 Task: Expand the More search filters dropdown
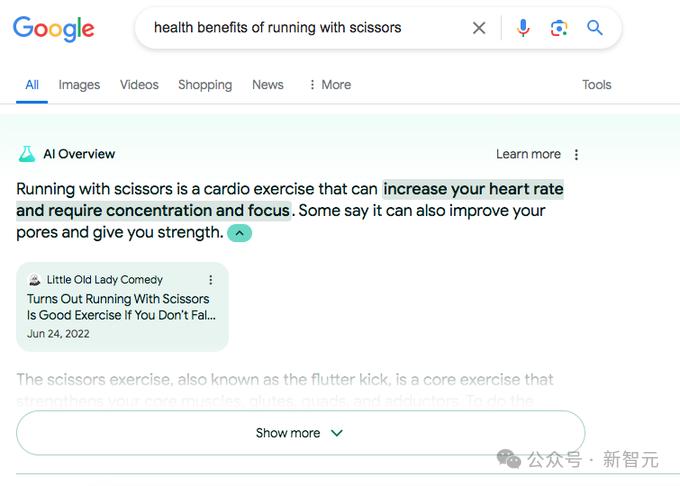pyautogui.click(x=329, y=85)
